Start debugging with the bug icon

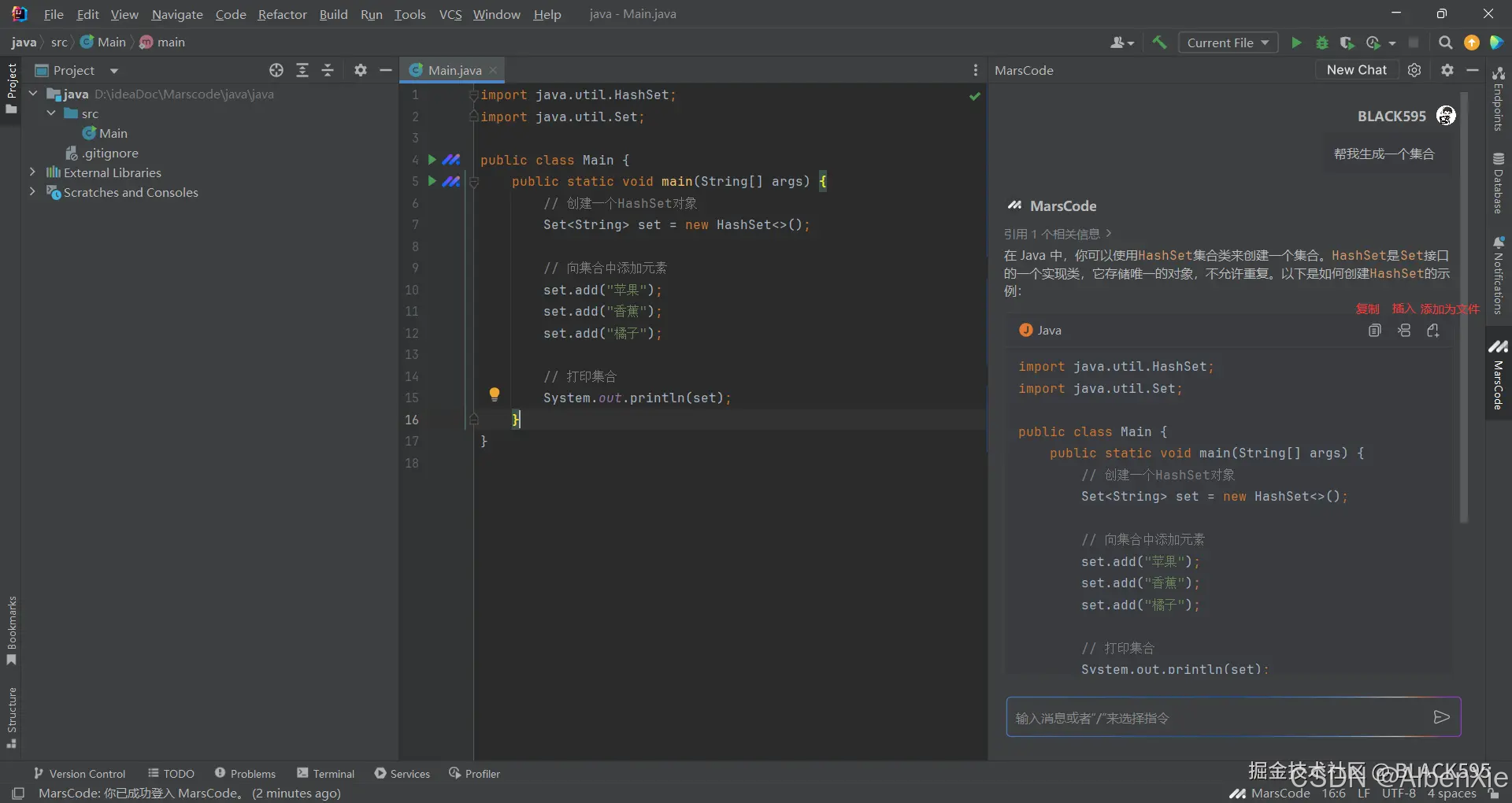[1322, 43]
